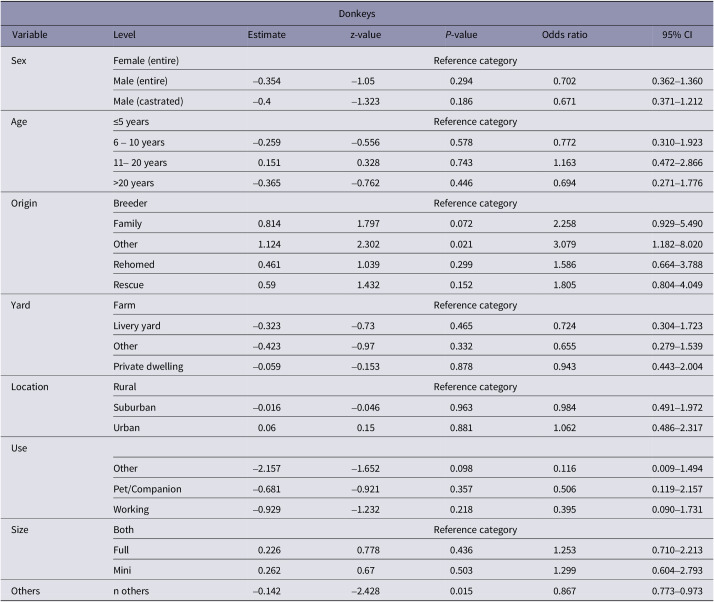Select the 95% CI column header

677,35
